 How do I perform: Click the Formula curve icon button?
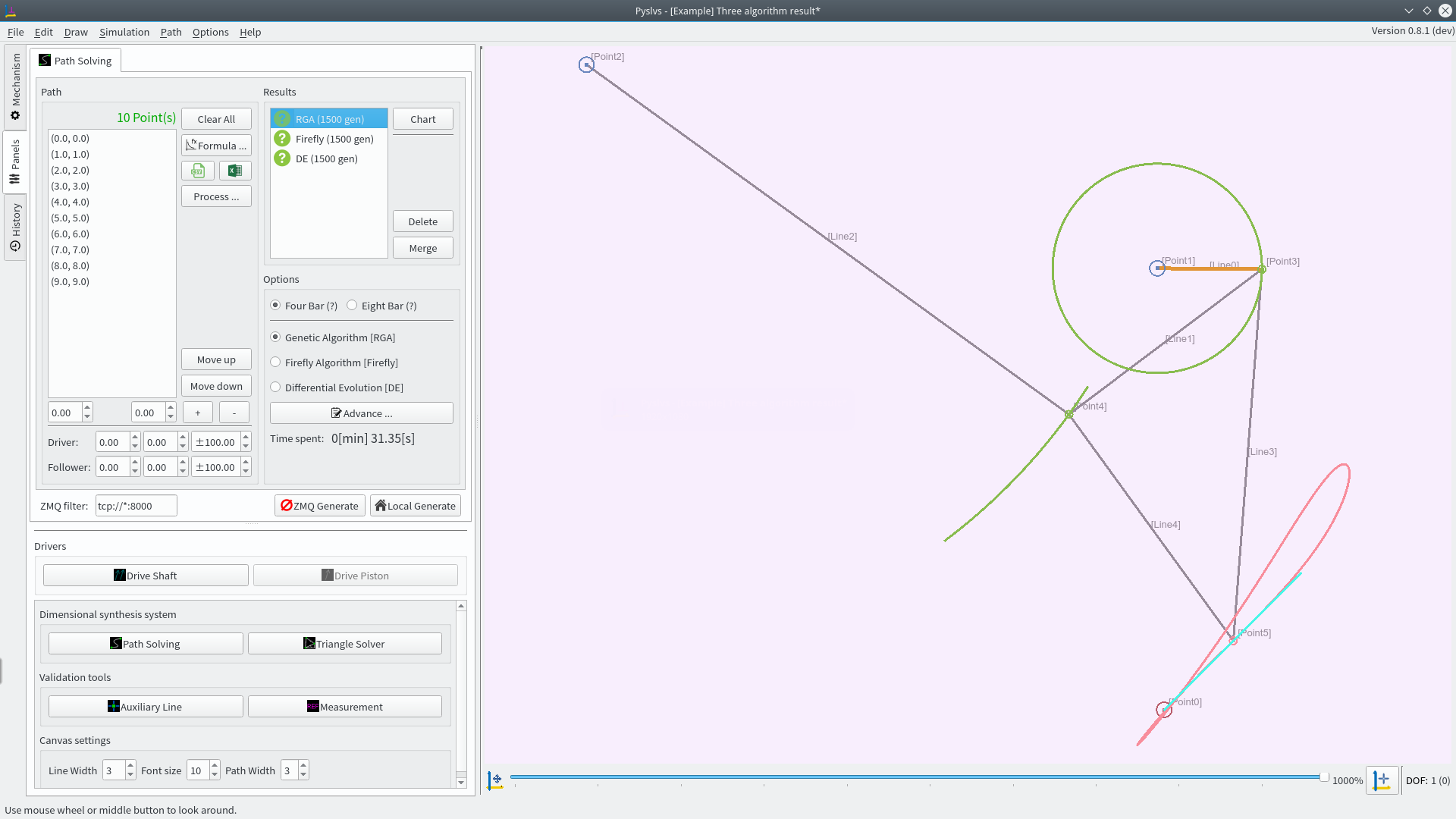[x=216, y=146]
